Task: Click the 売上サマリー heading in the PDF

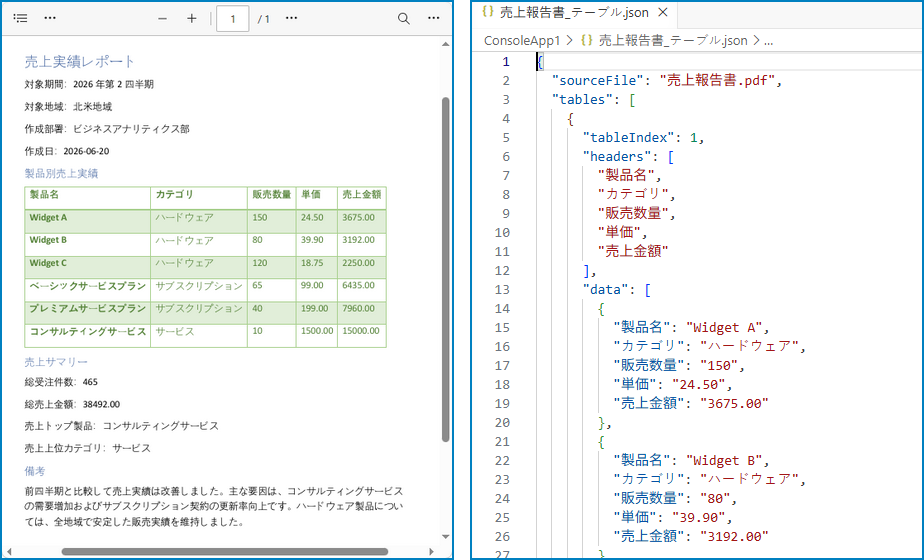Action: (x=56, y=361)
